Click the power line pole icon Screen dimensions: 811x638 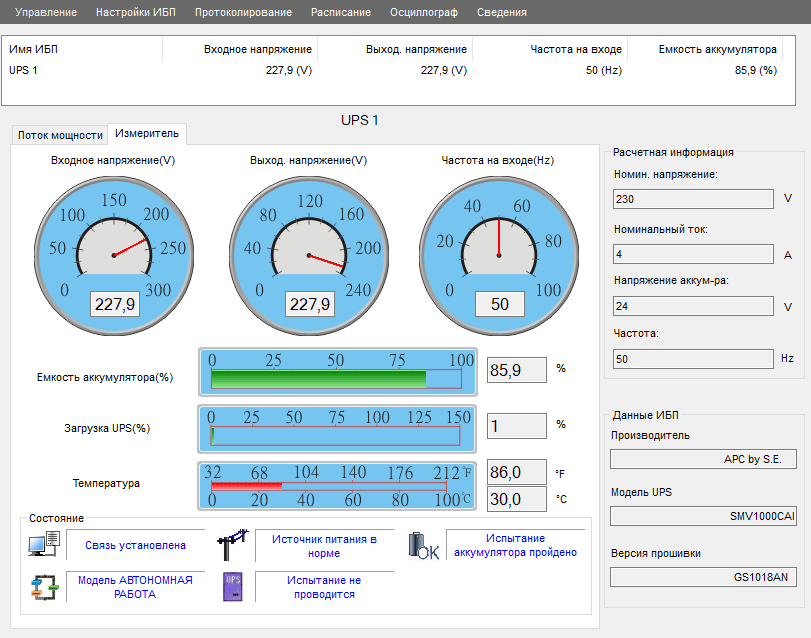(x=232, y=545)
